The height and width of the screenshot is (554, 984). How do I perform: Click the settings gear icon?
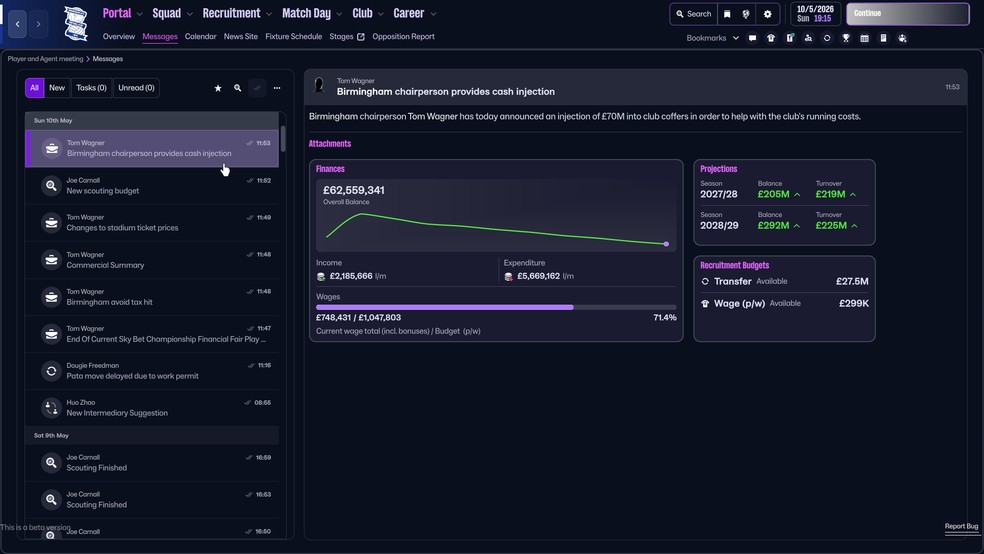(767, 14)
